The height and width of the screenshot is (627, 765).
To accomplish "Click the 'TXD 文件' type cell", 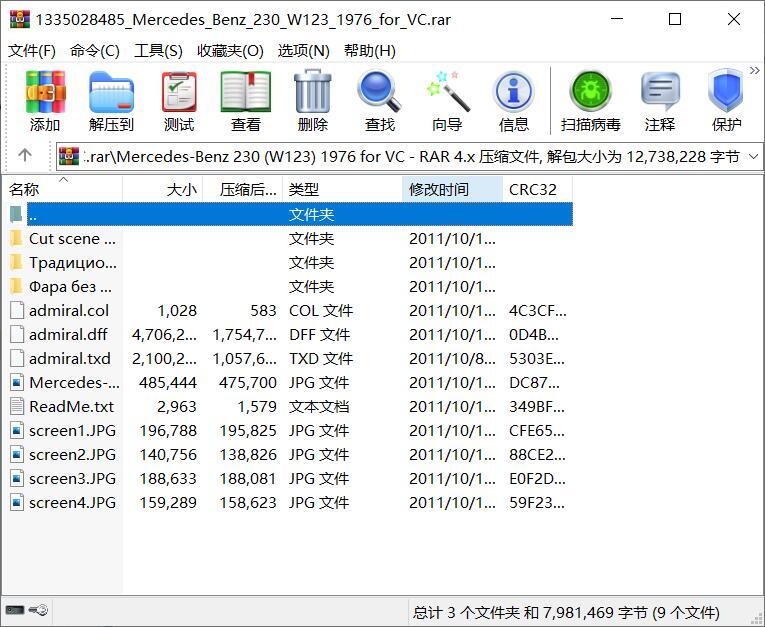I will [321, 358].
